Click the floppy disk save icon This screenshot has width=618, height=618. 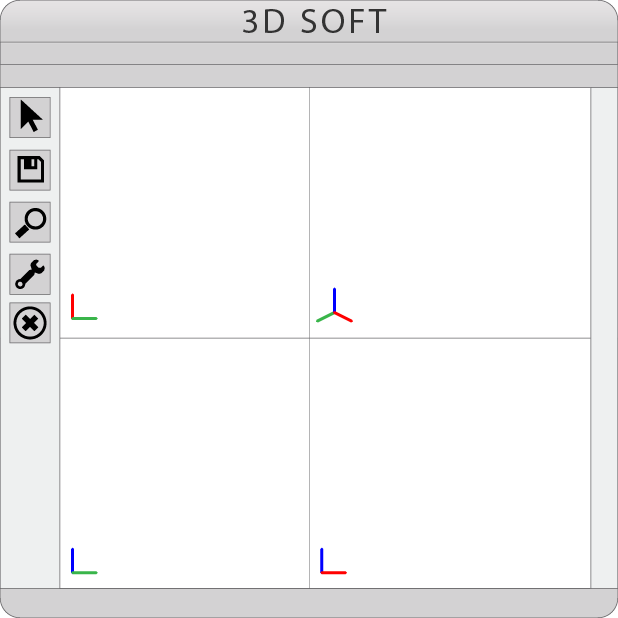tap(30, 169)
